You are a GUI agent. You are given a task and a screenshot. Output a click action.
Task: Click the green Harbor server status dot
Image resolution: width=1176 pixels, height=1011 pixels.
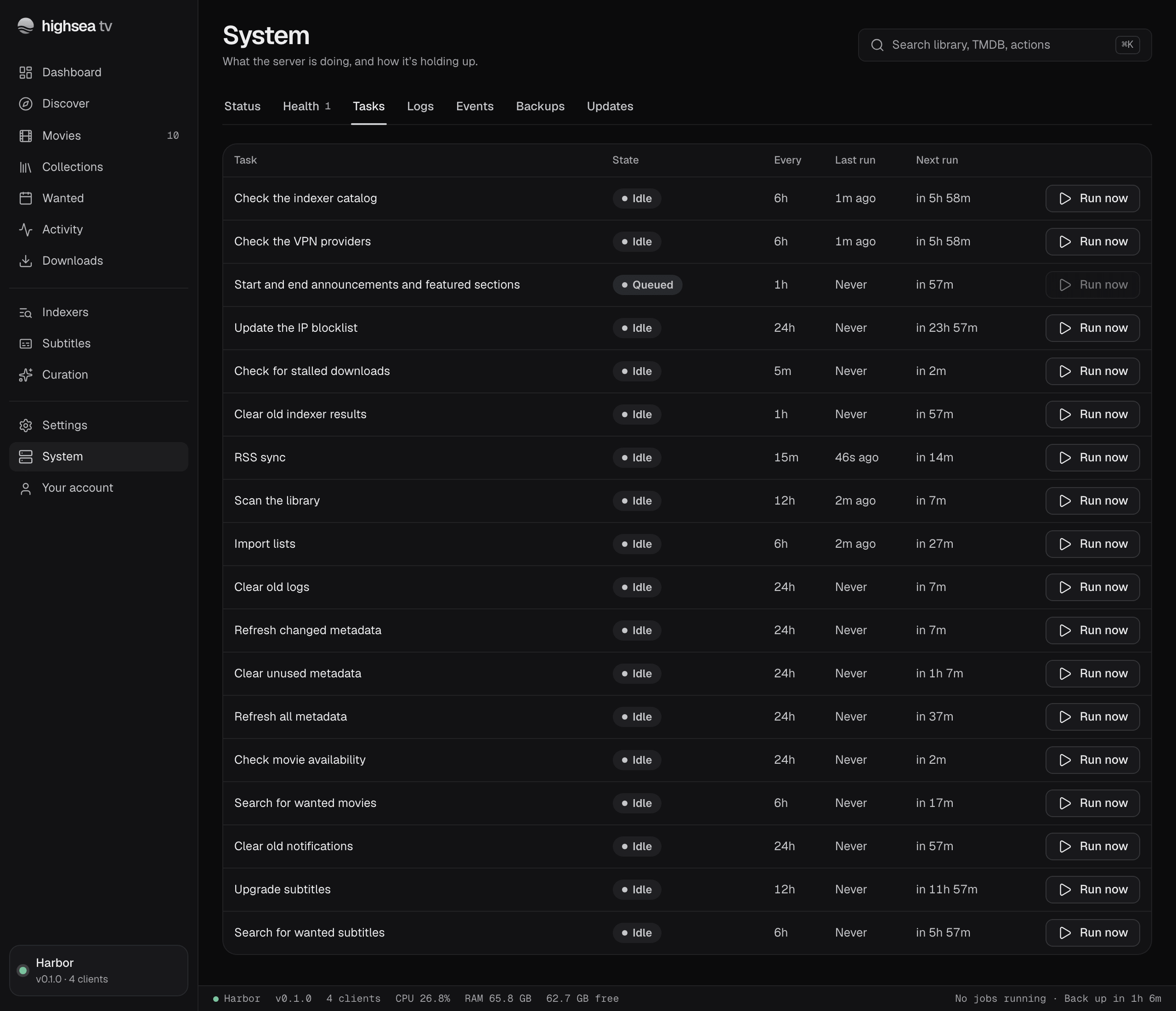pyautogui.click(x=23, y=970)
